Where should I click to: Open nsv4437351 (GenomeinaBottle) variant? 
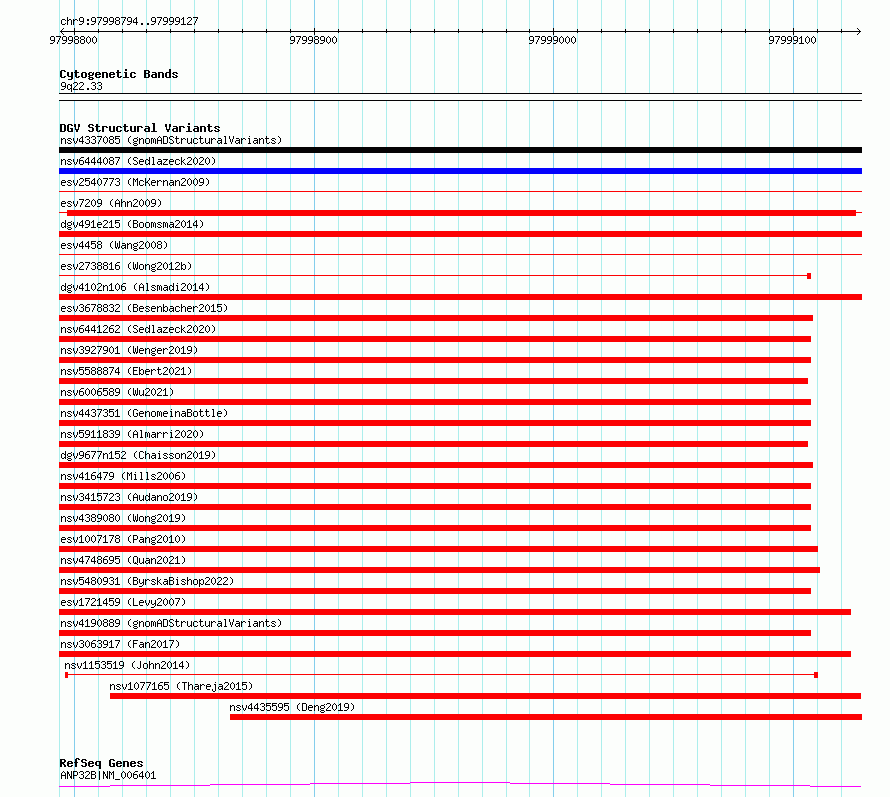[144, 413]
